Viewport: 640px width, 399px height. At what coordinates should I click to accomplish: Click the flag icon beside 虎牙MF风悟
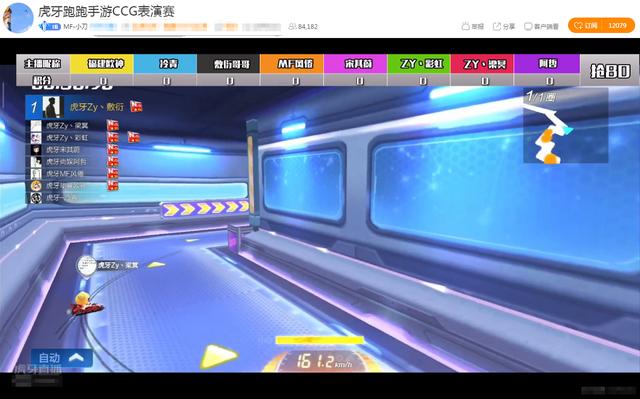pos(113,174)
